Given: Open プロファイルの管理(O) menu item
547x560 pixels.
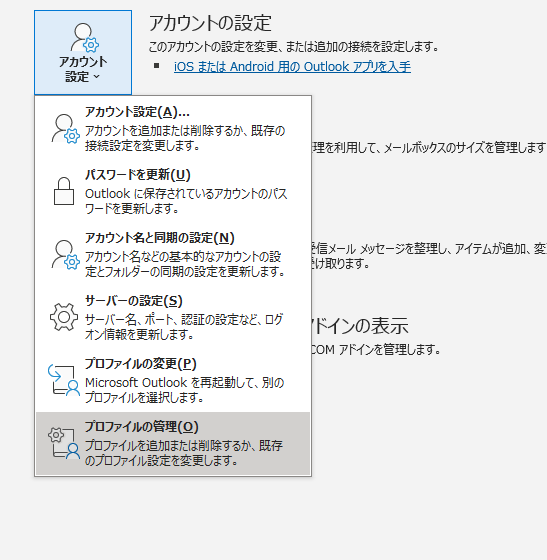Looking at the screenshot, I should point(173,444).
